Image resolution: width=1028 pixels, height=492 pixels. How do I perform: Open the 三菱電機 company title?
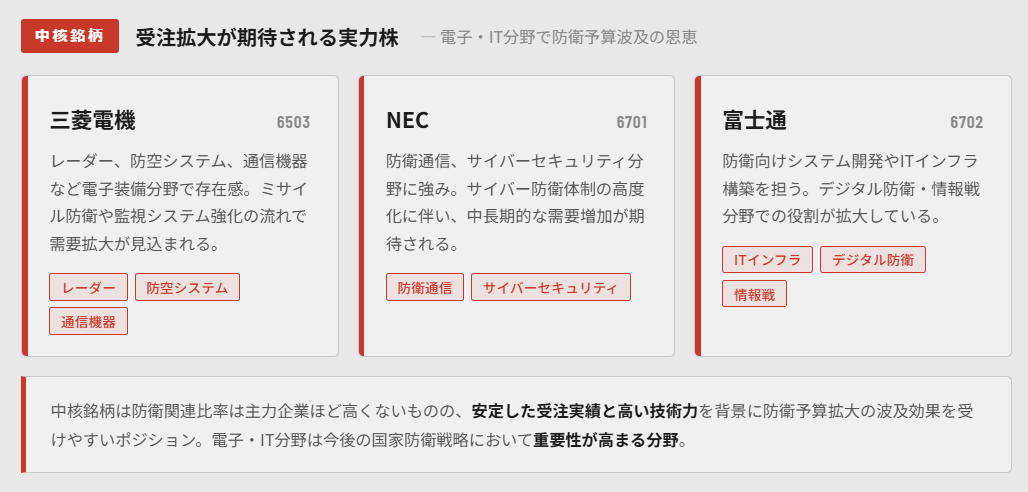(93, 121)
